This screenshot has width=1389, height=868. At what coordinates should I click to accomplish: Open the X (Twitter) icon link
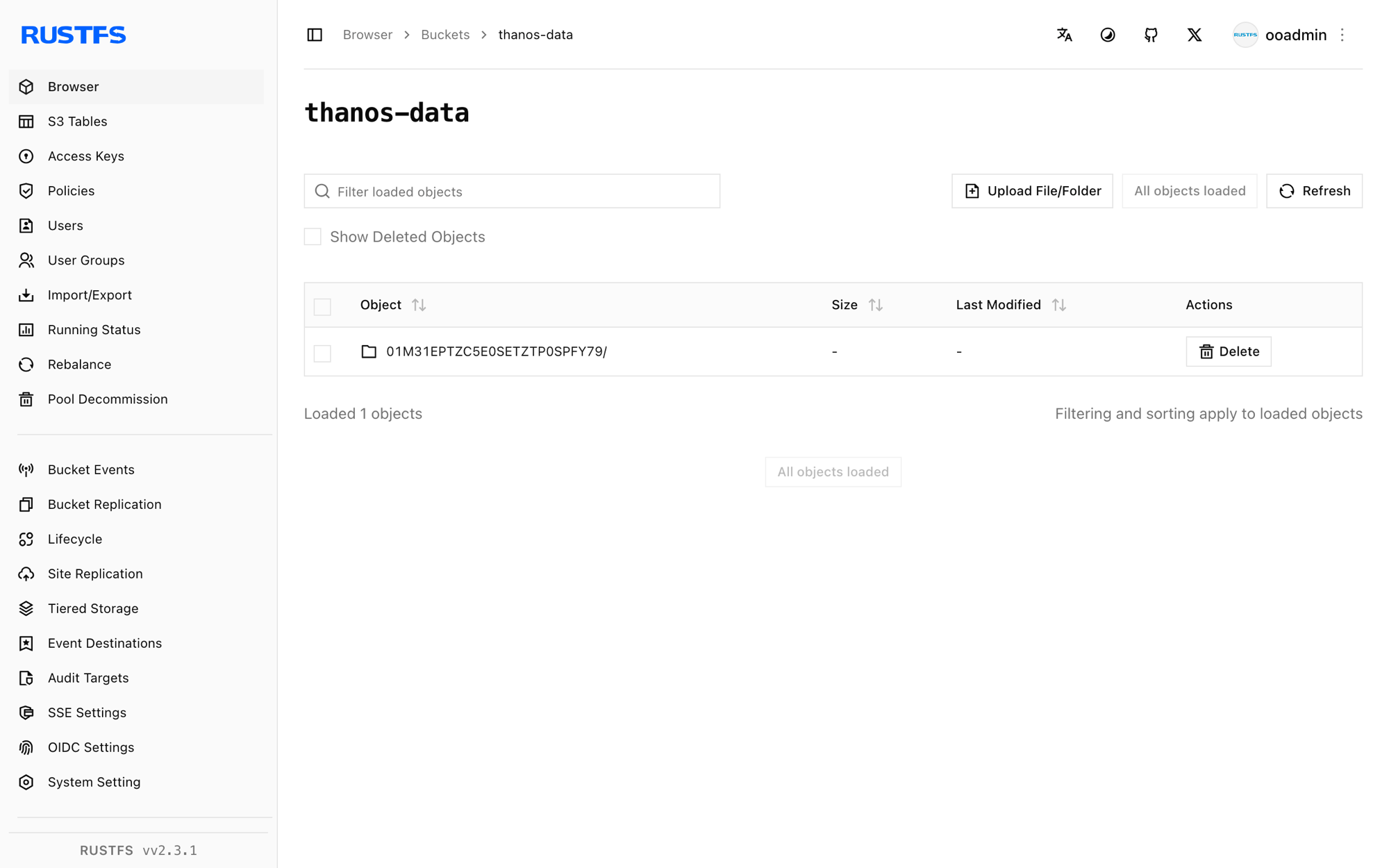click(x=1195, y=35)
